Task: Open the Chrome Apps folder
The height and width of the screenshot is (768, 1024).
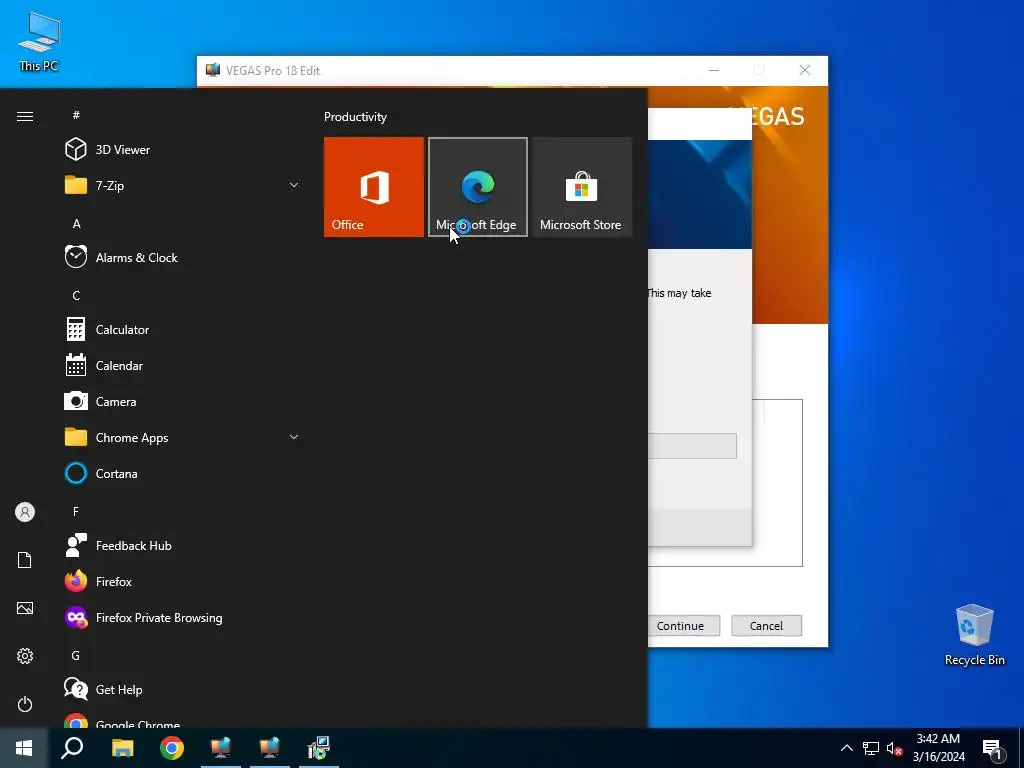Action: click(182, 438)
